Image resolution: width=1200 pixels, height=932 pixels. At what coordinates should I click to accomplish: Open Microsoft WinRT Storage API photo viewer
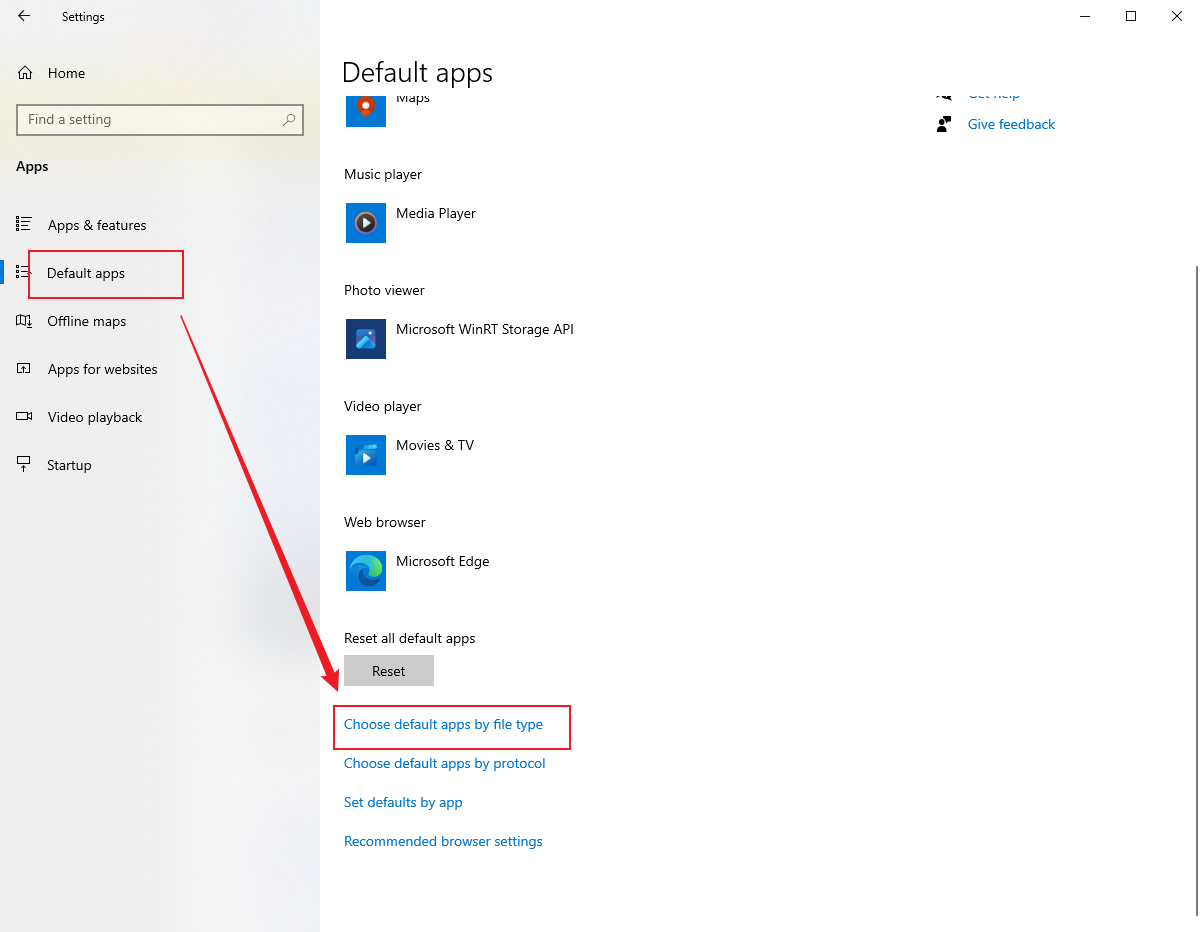tap(365, 339)
